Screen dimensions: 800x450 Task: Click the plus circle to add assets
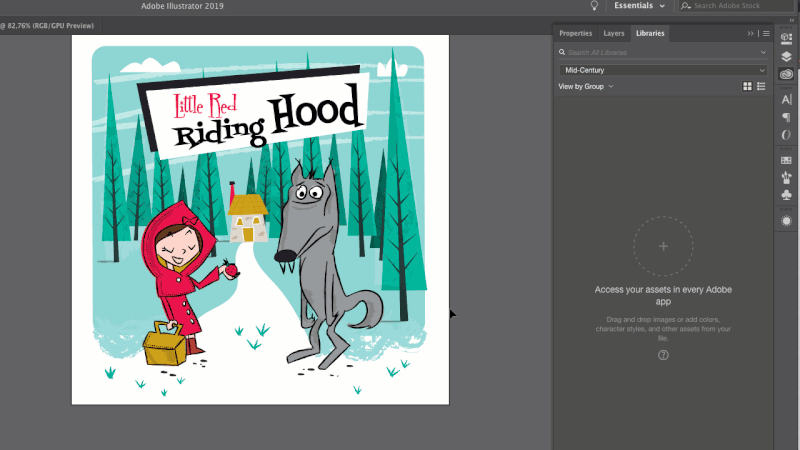click(663, 246)
